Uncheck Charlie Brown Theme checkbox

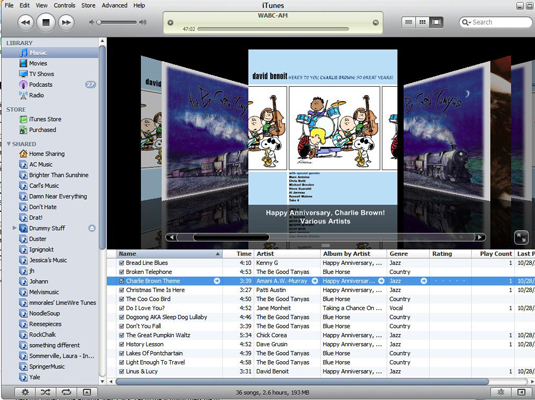(x=121, y=281)
